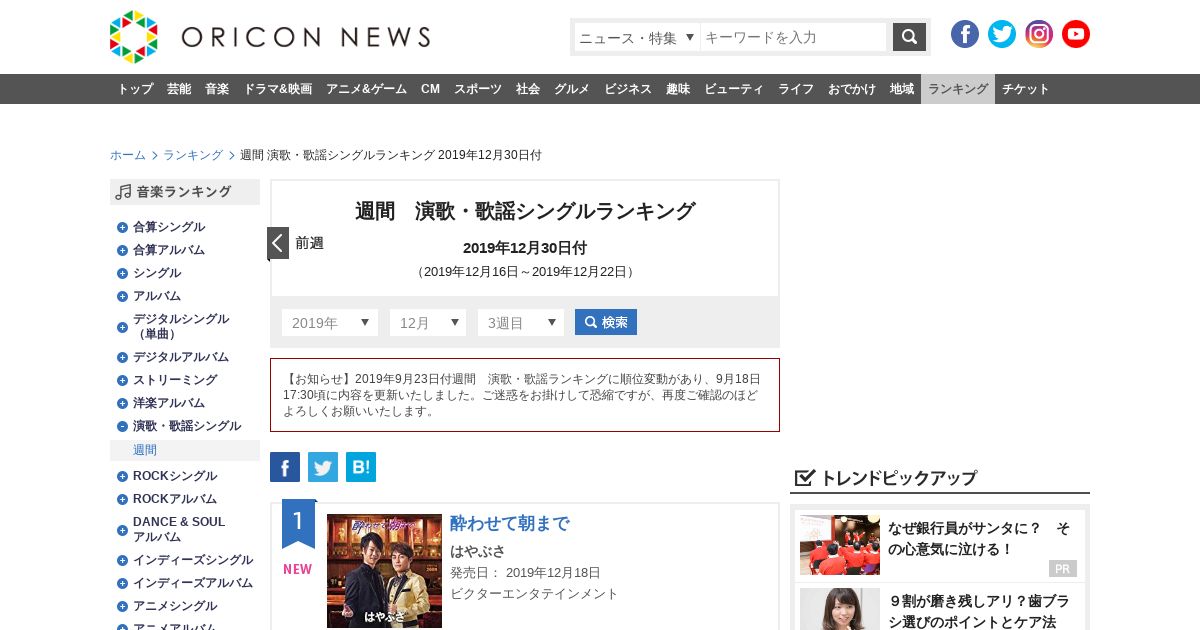Viewport: 1200px width, 630px height.
Task: Expand 合算シングル plus icon
Action: coord(122,227)
